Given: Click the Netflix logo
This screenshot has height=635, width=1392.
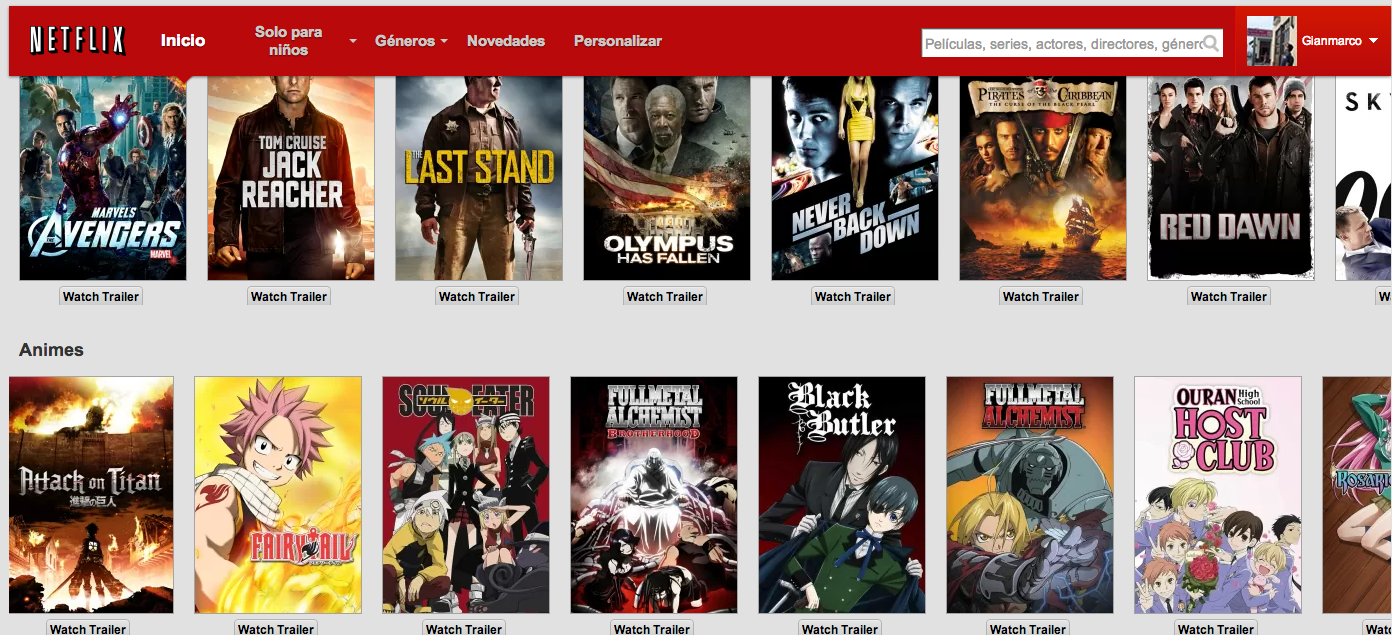Looking at the screenshot, I should [x=77, y=41].
